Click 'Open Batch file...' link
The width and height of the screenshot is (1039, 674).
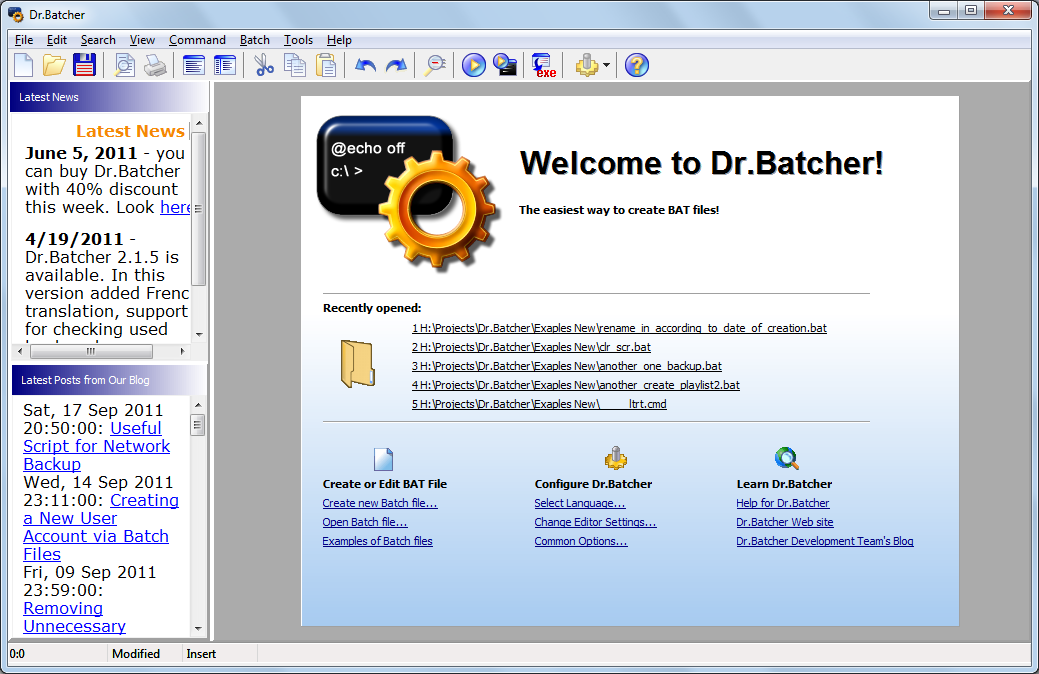[364, 522]
